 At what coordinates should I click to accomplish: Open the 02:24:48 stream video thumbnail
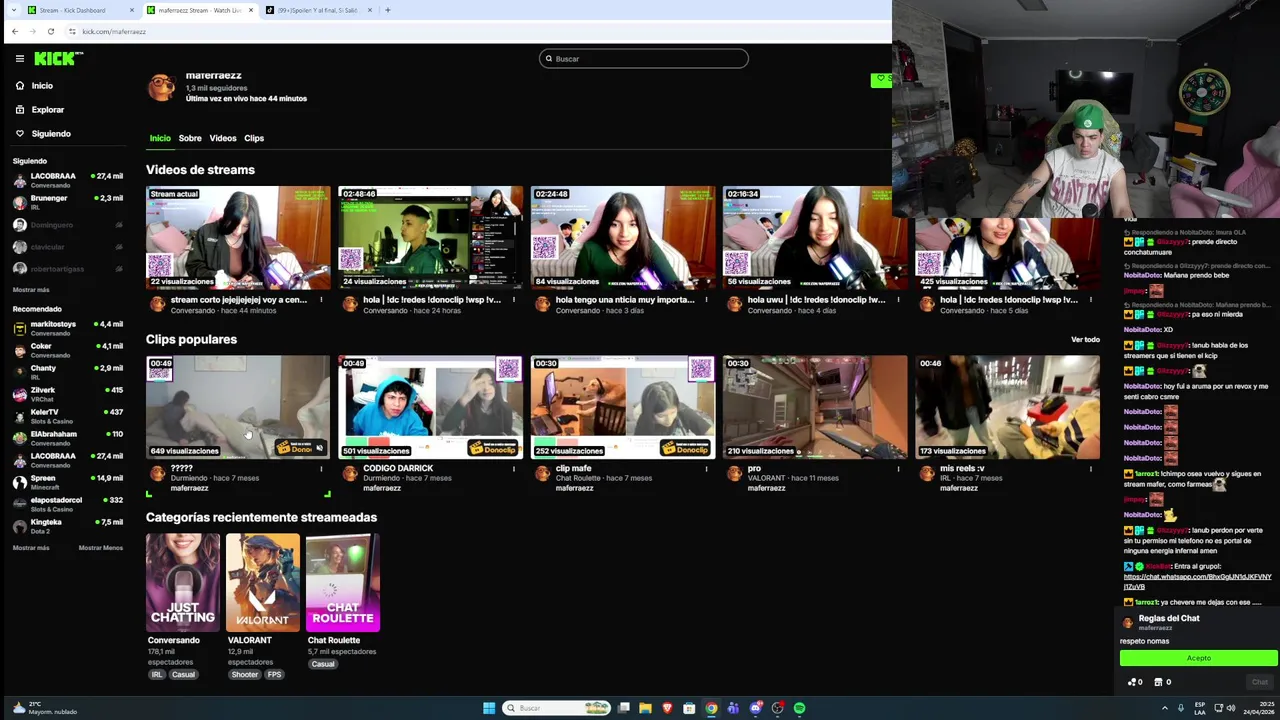pos(623,238)
